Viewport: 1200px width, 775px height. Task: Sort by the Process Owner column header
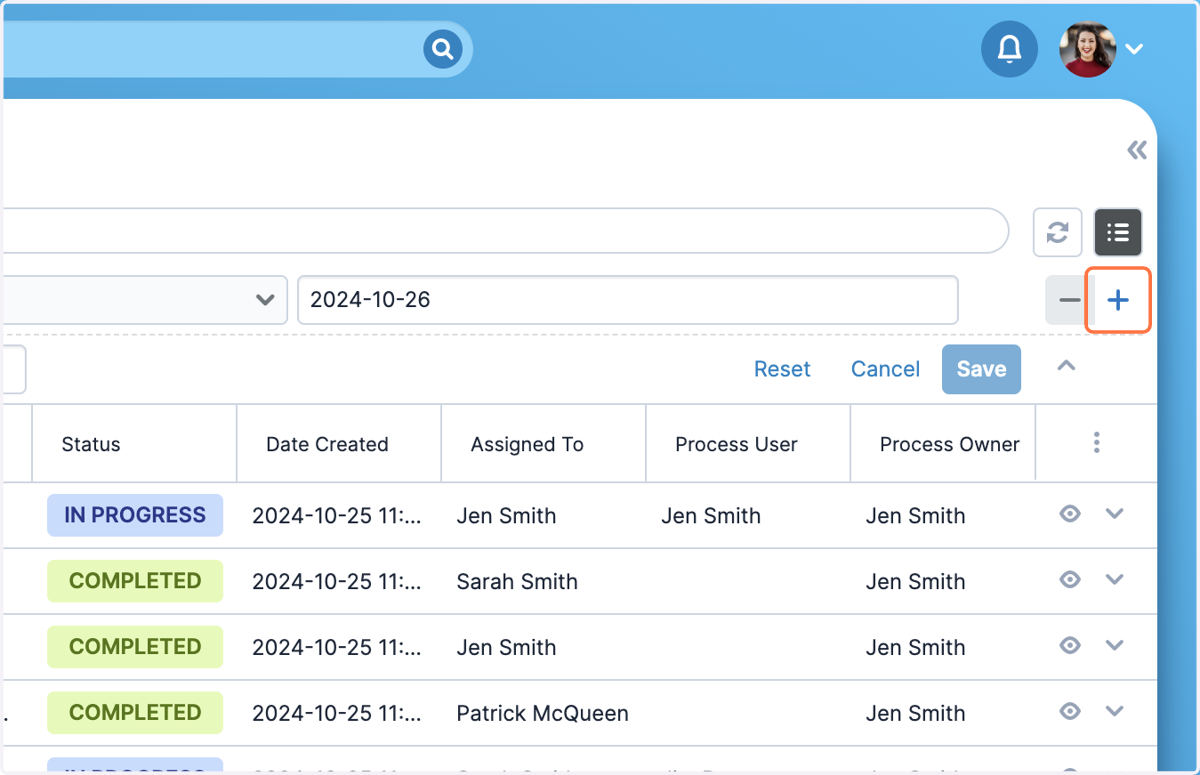[943, 444]
